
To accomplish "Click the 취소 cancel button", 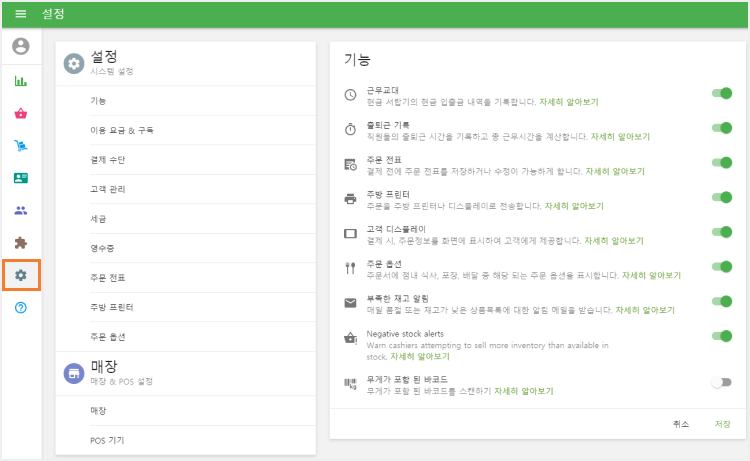I will click(681, 424).
